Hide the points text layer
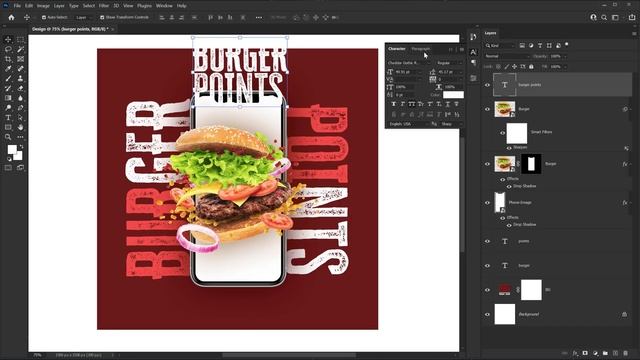 (x=487, y=241)
